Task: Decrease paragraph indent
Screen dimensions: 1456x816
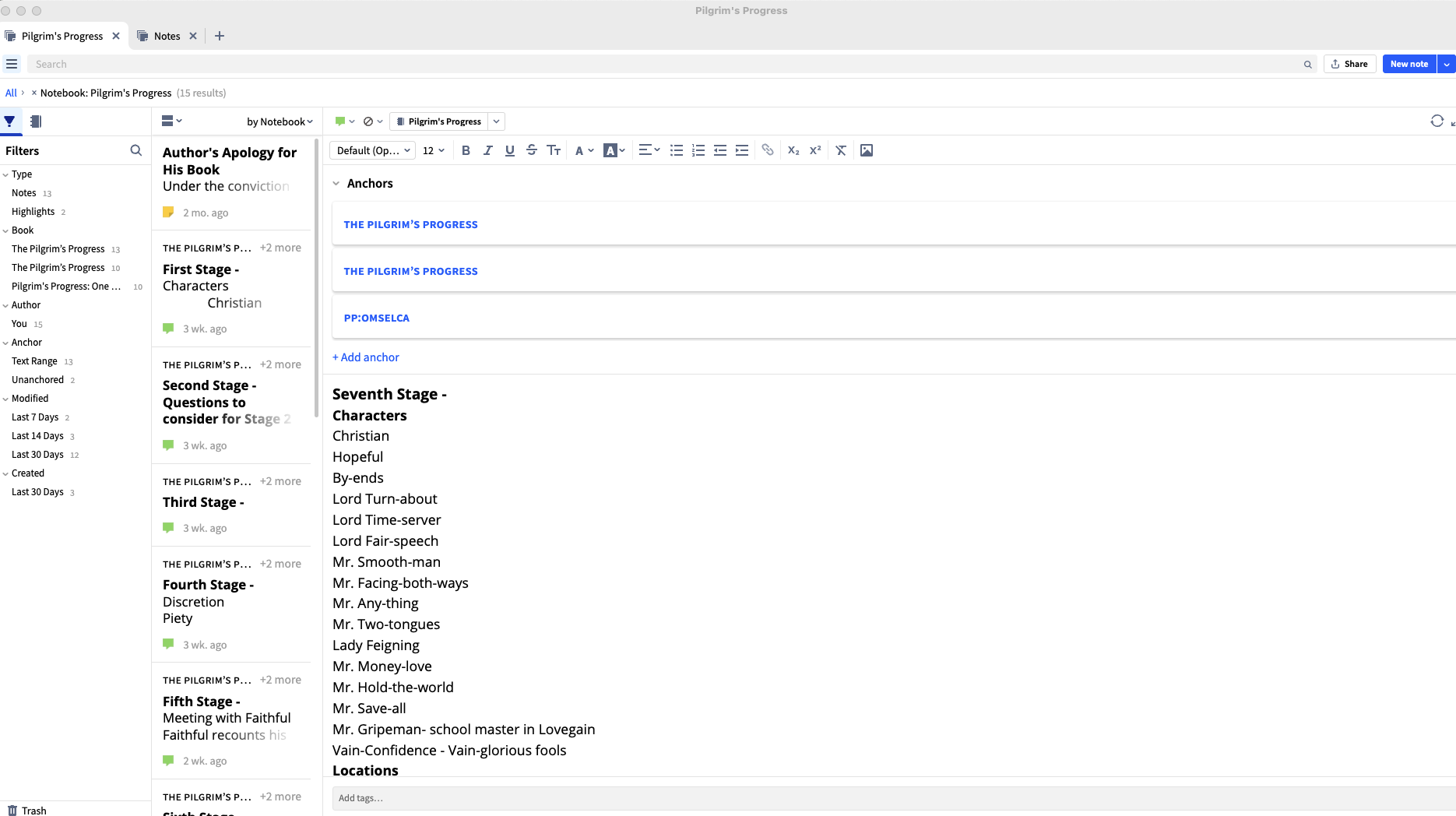Action: (x=720, y=150)
